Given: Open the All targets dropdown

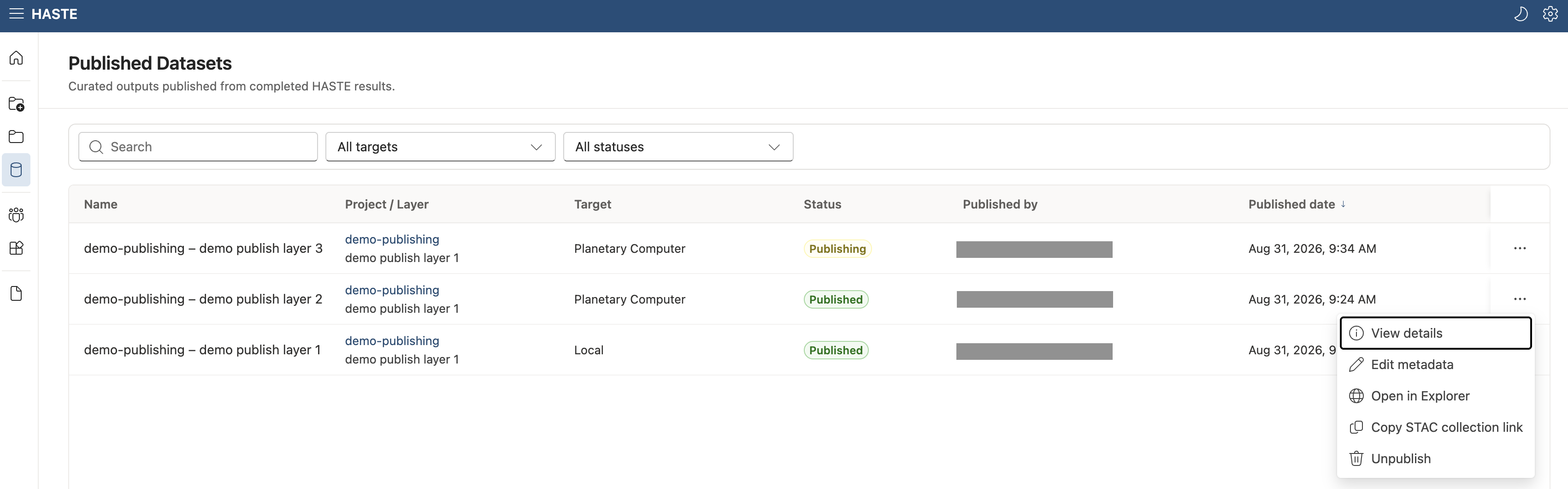Looking at the screenshot, I should 440,147.
